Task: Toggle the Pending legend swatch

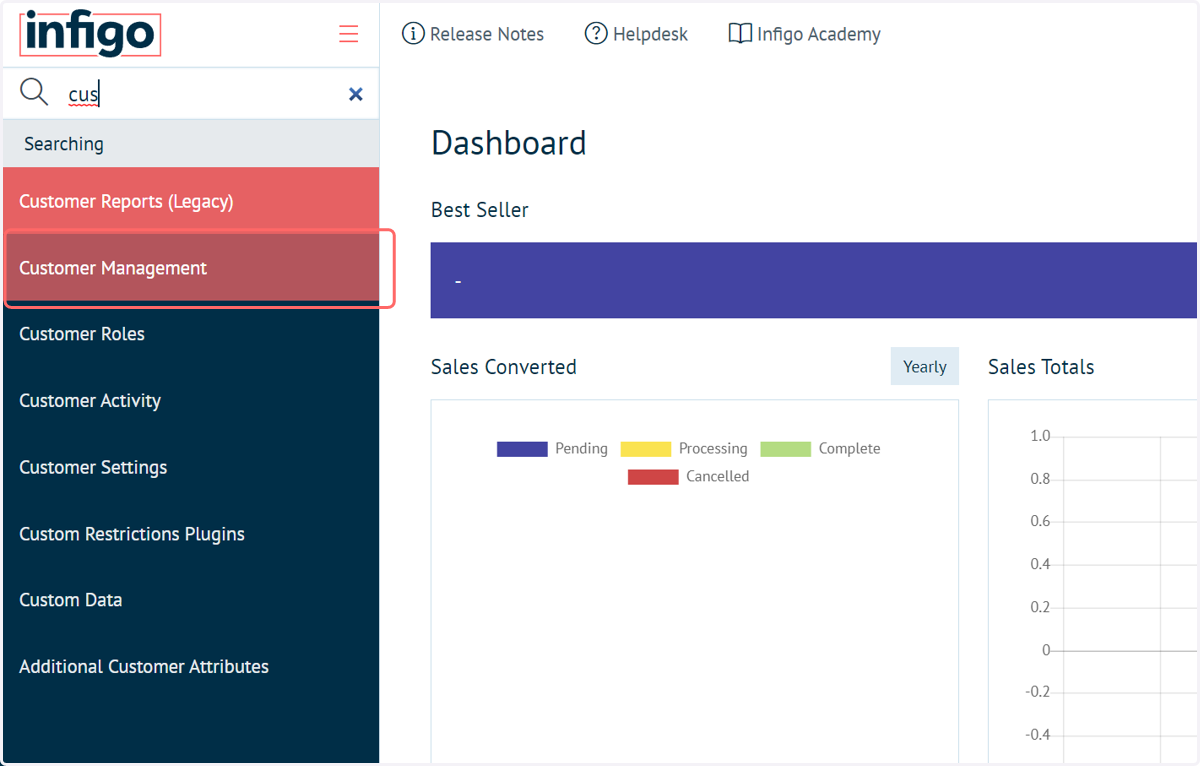Action: point(522,449)
